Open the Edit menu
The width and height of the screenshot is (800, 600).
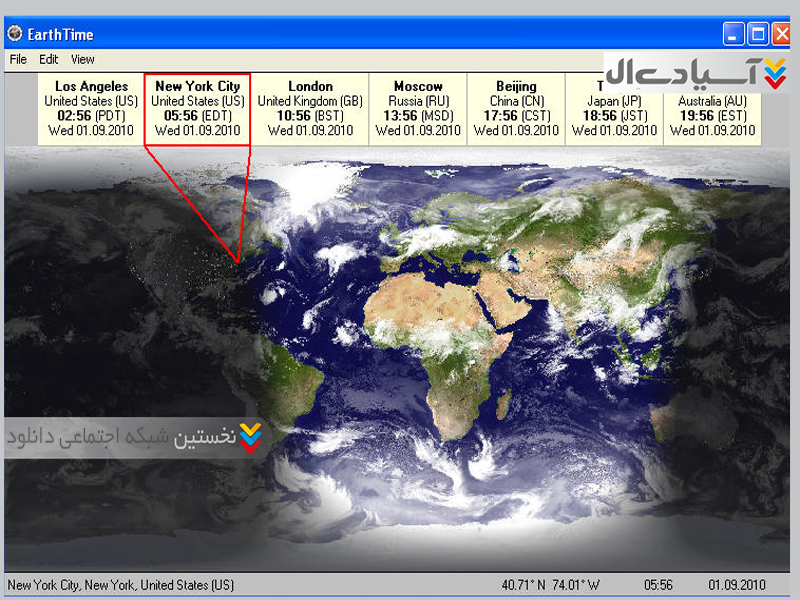click(x=48, y=60)
